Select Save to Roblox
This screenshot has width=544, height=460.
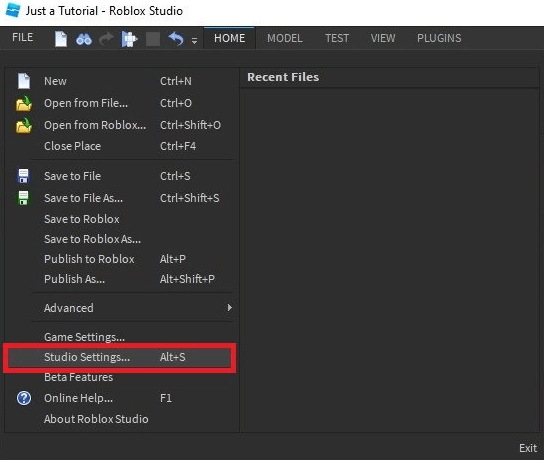[x=120, y=219]
